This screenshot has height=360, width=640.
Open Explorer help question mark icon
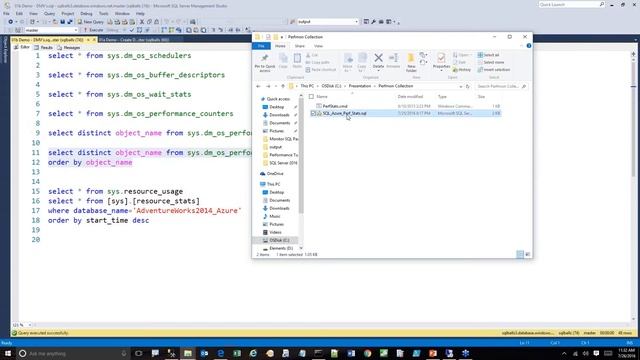[529, 46]
